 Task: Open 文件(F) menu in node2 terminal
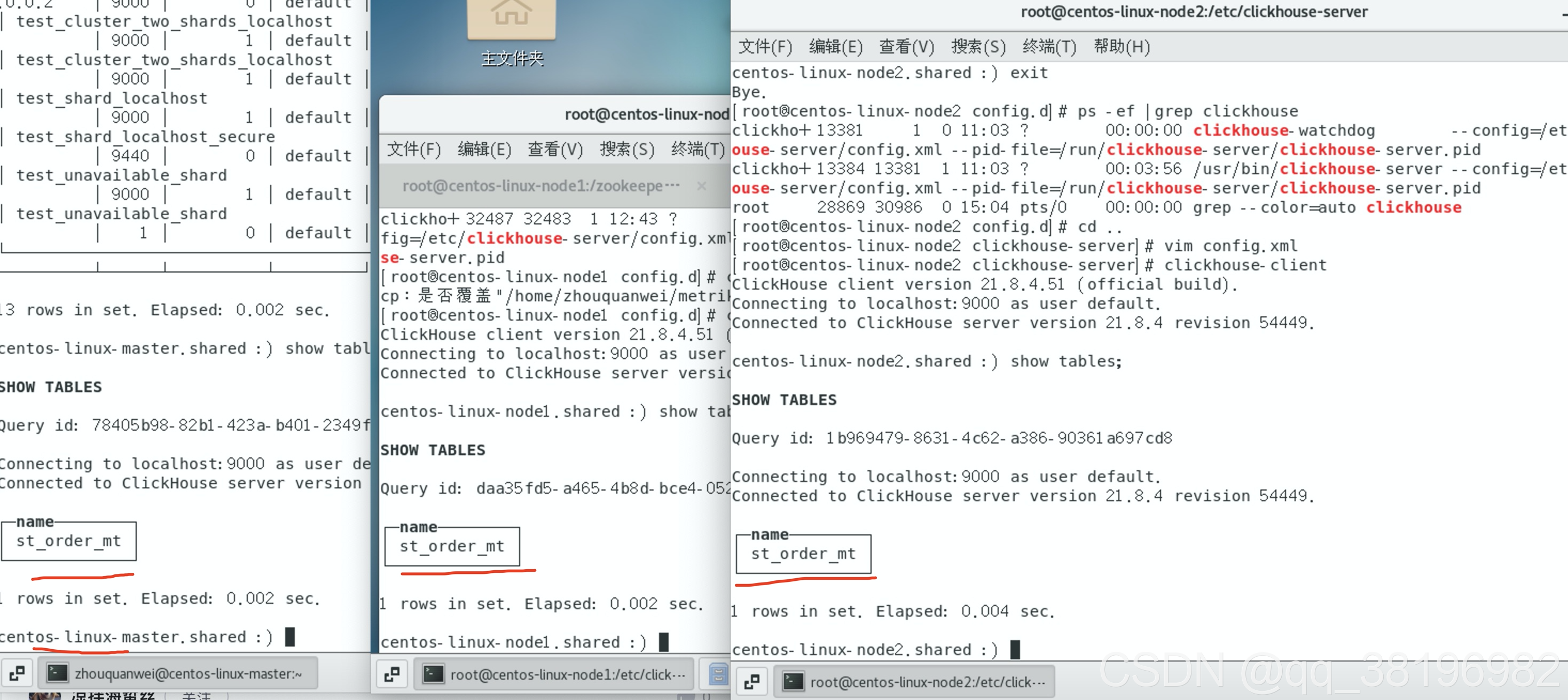tap(765, 47)
